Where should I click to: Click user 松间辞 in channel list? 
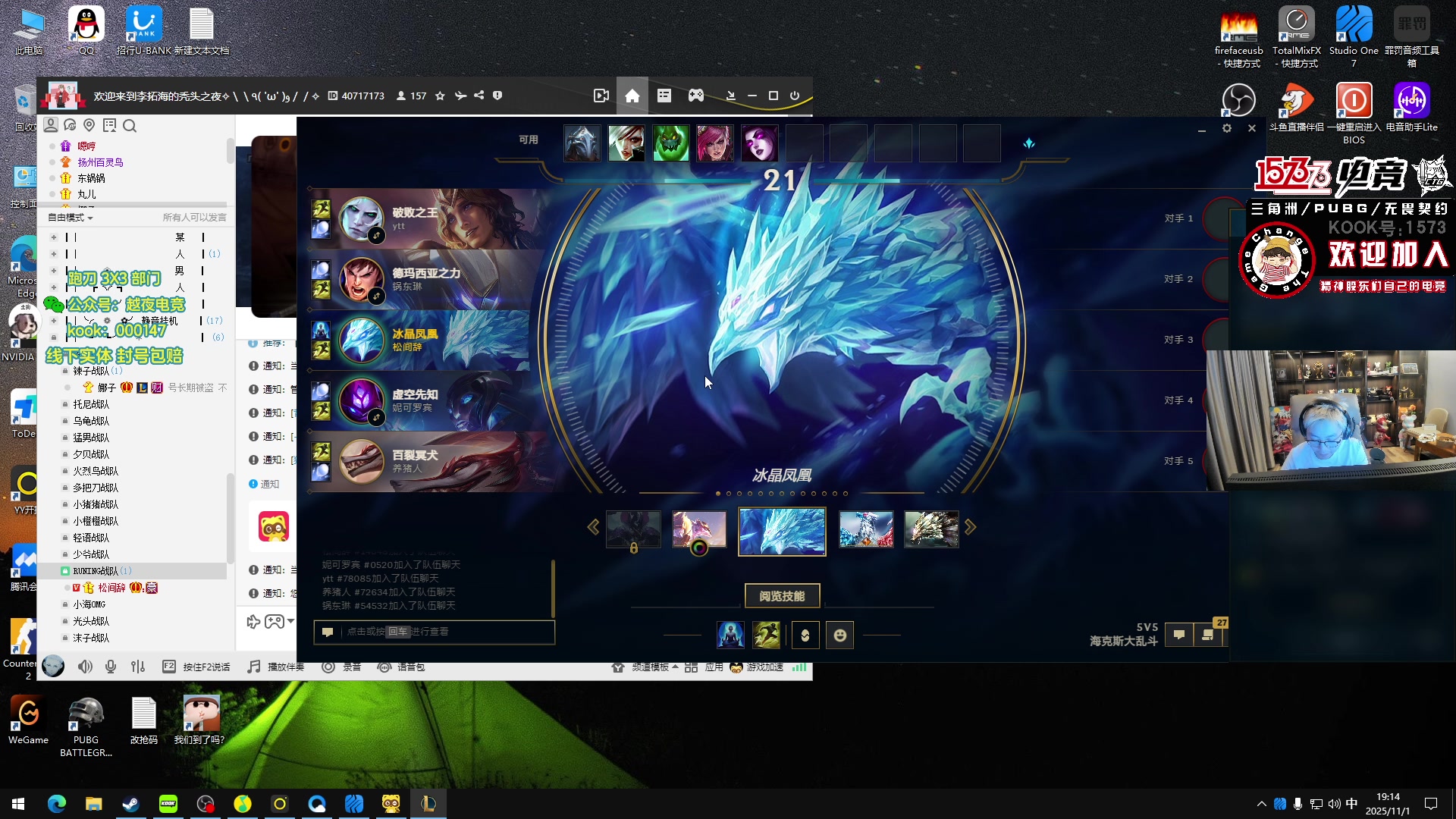coord(111,588)
